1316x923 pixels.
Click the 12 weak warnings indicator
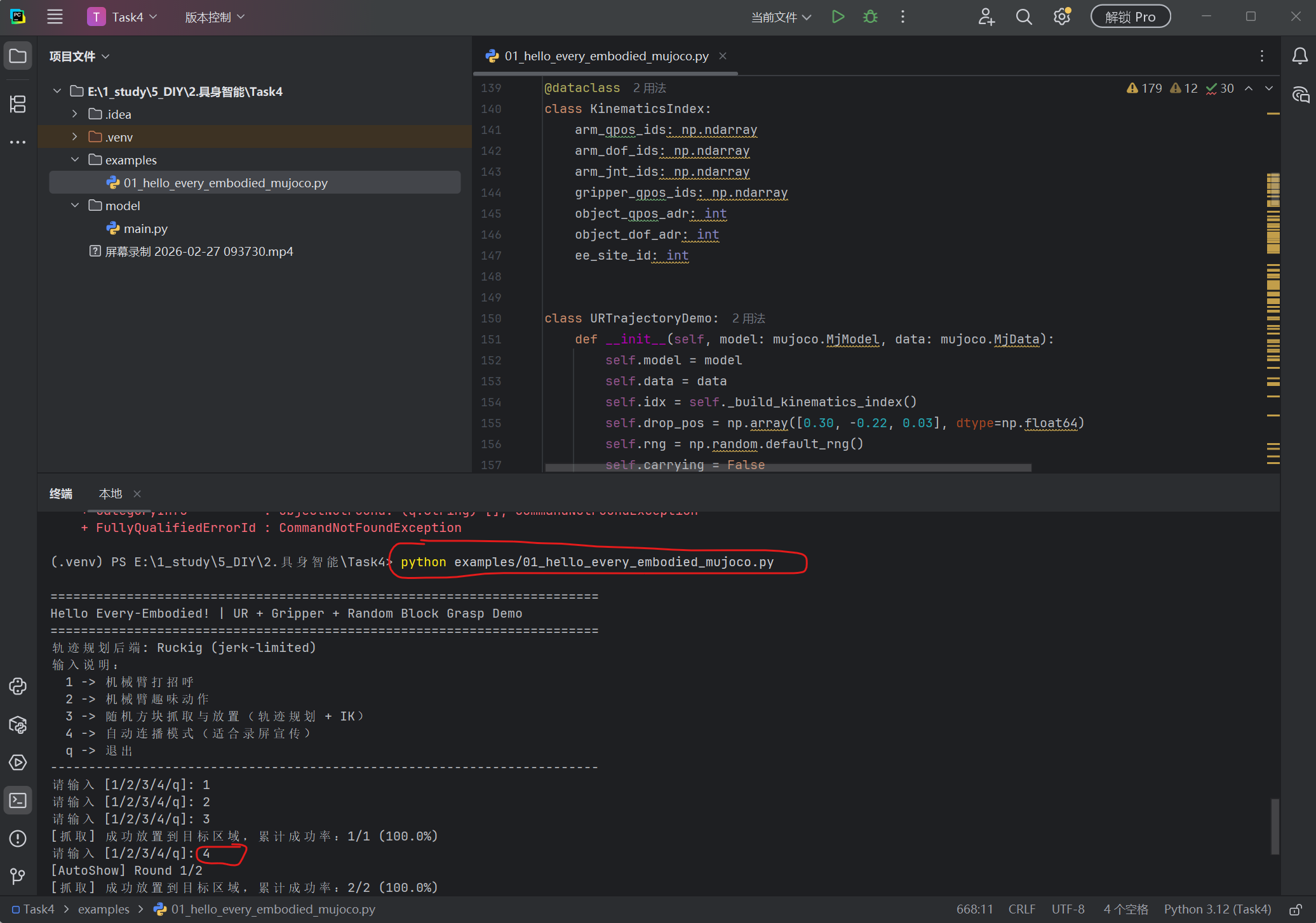(x=1184, y=88)
